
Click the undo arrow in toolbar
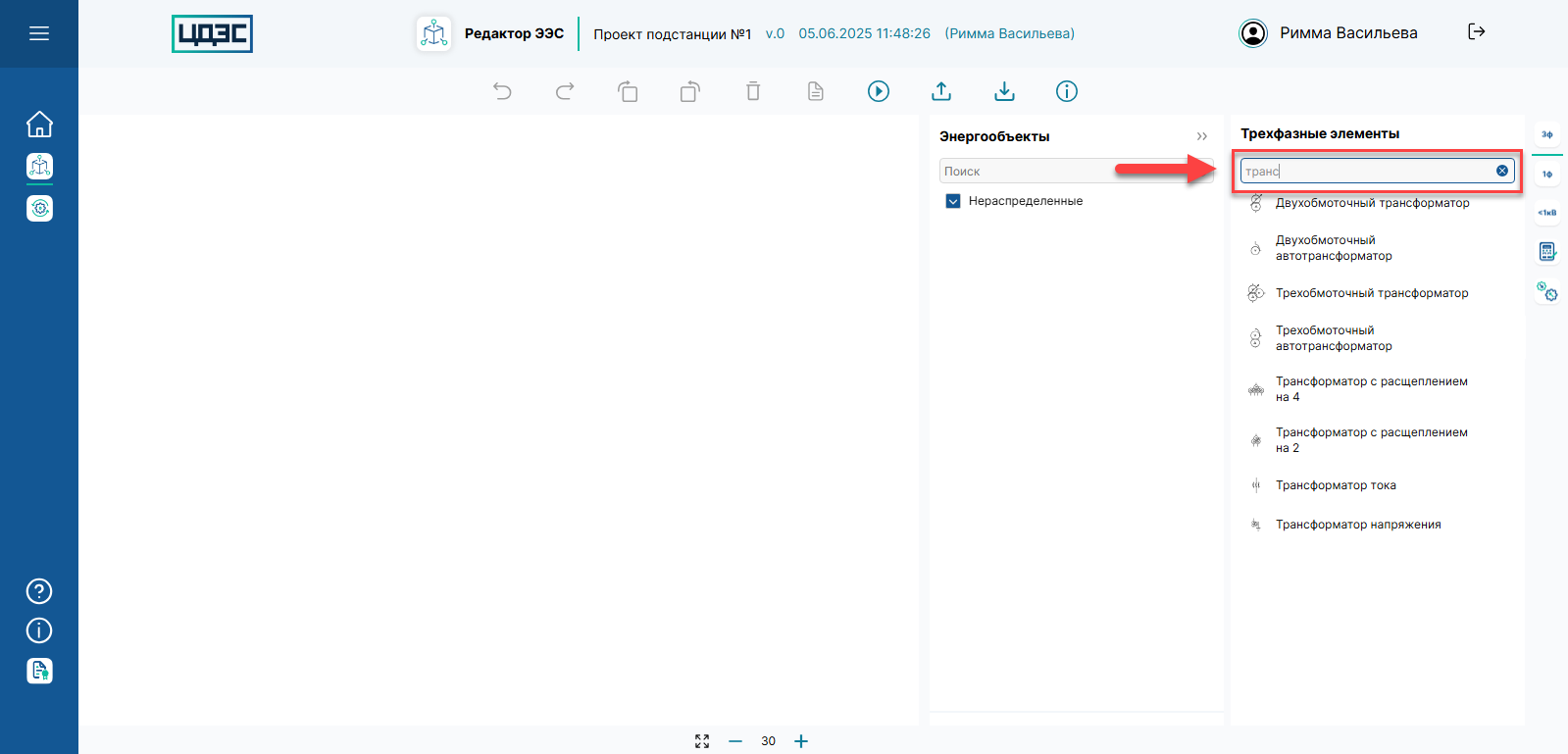click(x=502, y=91)
